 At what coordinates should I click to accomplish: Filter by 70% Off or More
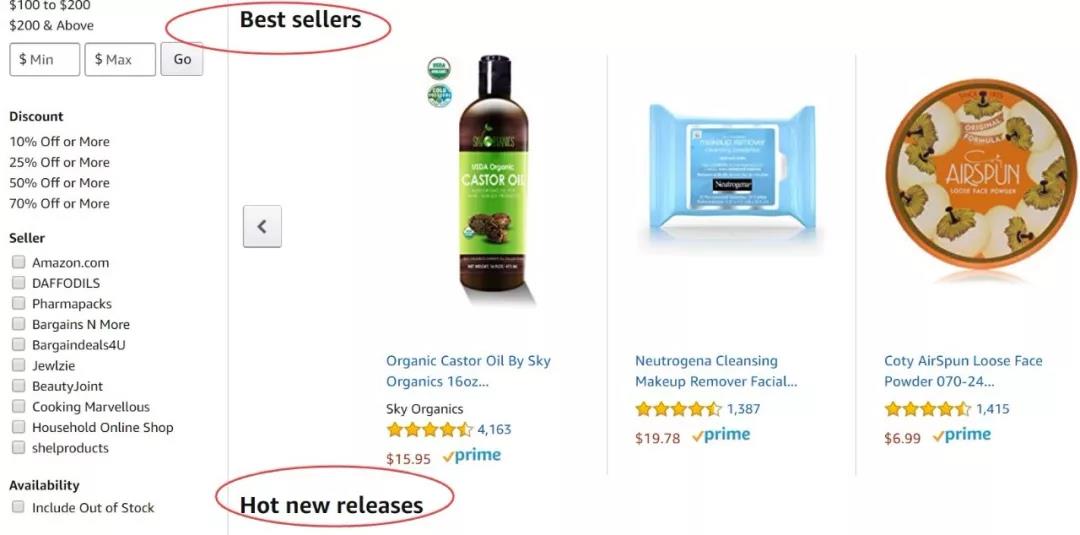tap(59, 204)
